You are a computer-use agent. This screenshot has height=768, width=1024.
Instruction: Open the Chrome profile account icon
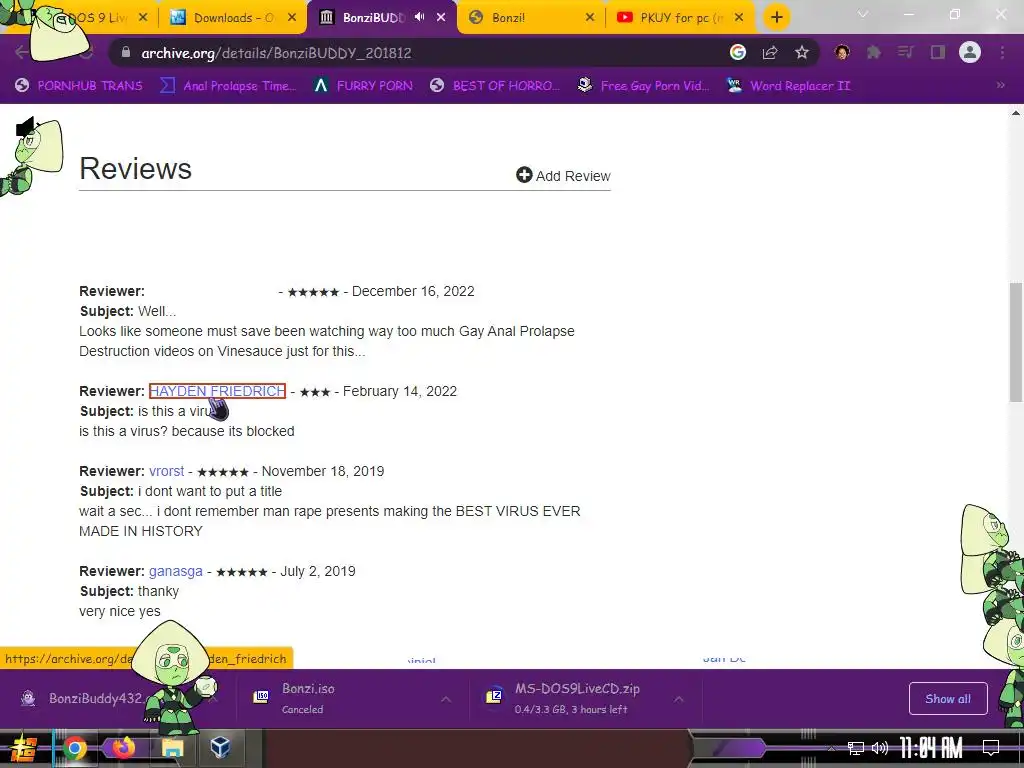coord(970,52)
